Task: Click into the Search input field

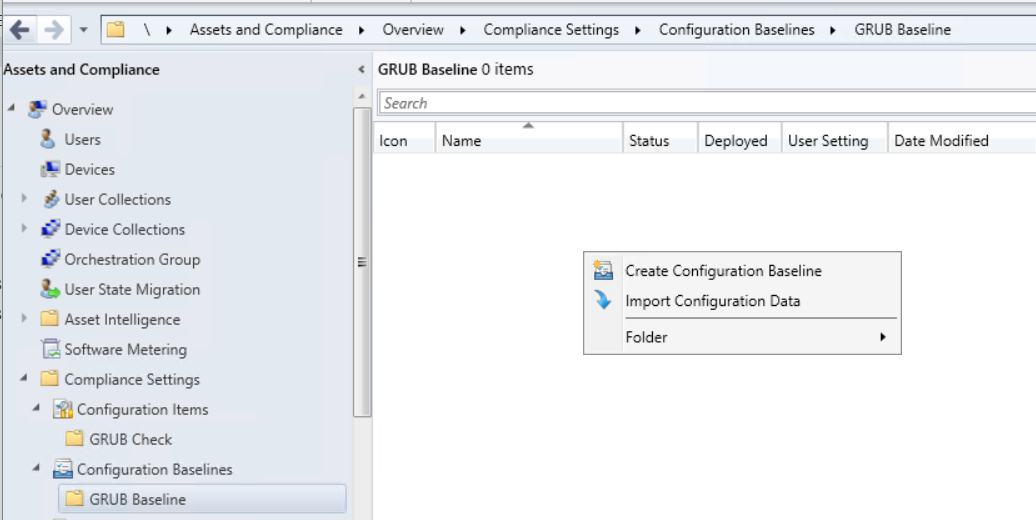Action: point(700,103)
